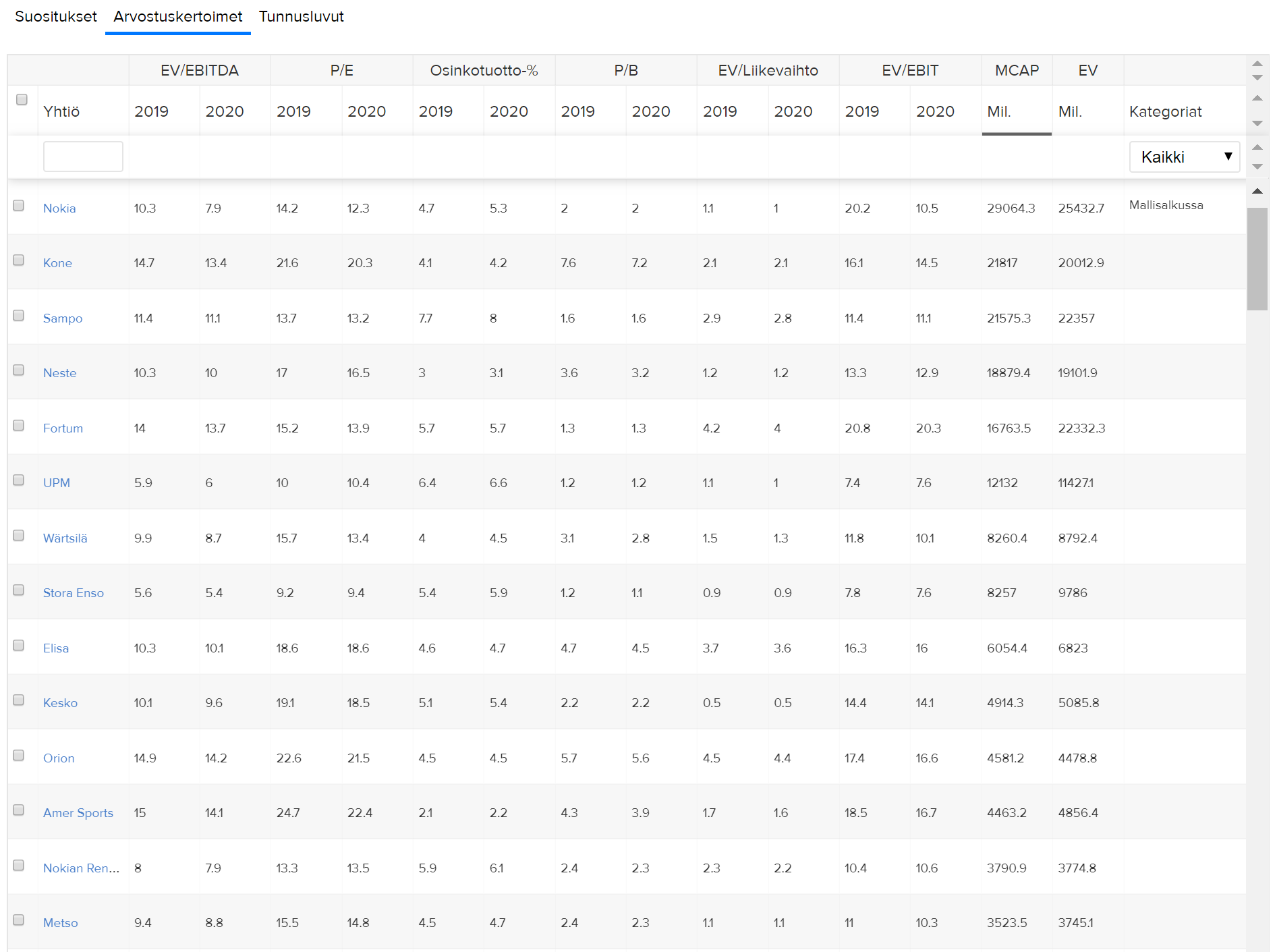Open the Wärtsilä company page link
The image size is (1277, 952).
(65, 538)
